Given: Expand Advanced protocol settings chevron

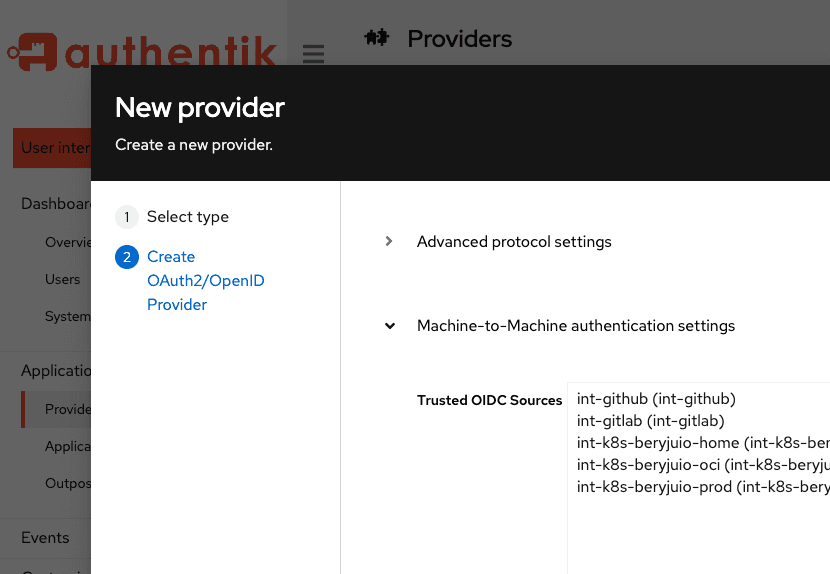Looking at the screenshot, I should point(389,242).
